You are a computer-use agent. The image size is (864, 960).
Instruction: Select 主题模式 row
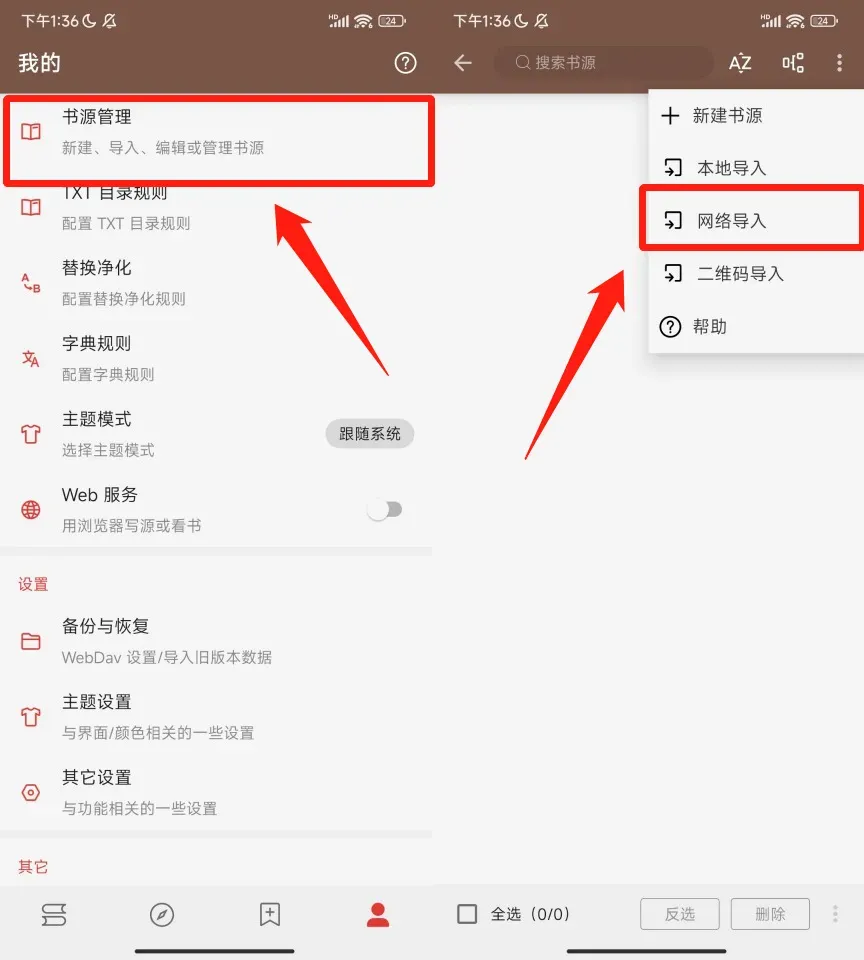coord(216,434)
